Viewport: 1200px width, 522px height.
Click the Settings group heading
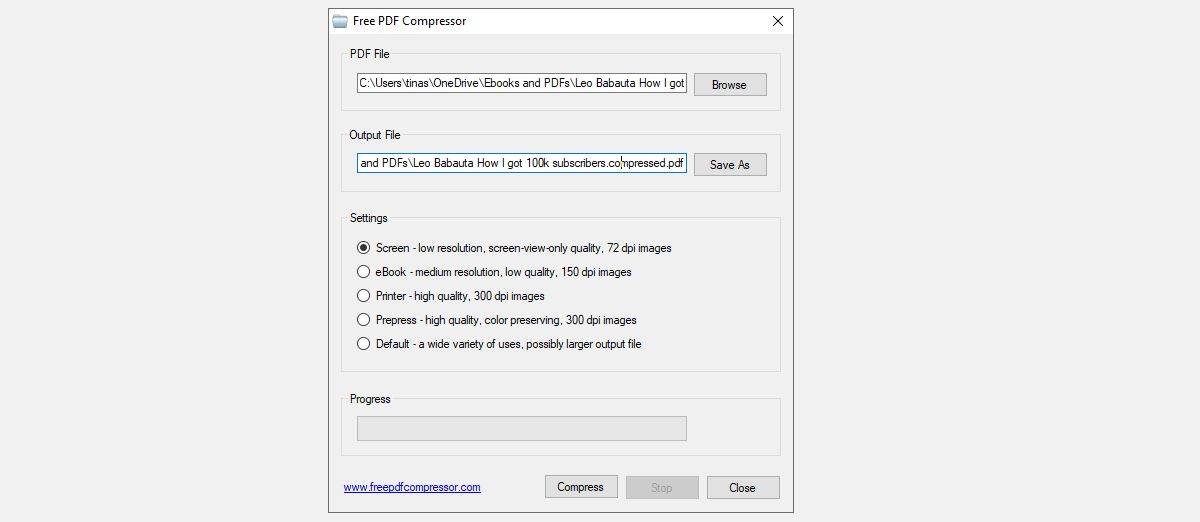coord(368,218)
